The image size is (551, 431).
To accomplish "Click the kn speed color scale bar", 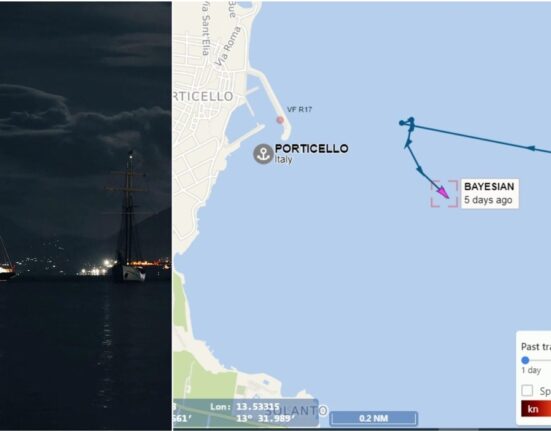I will [536, 409].
